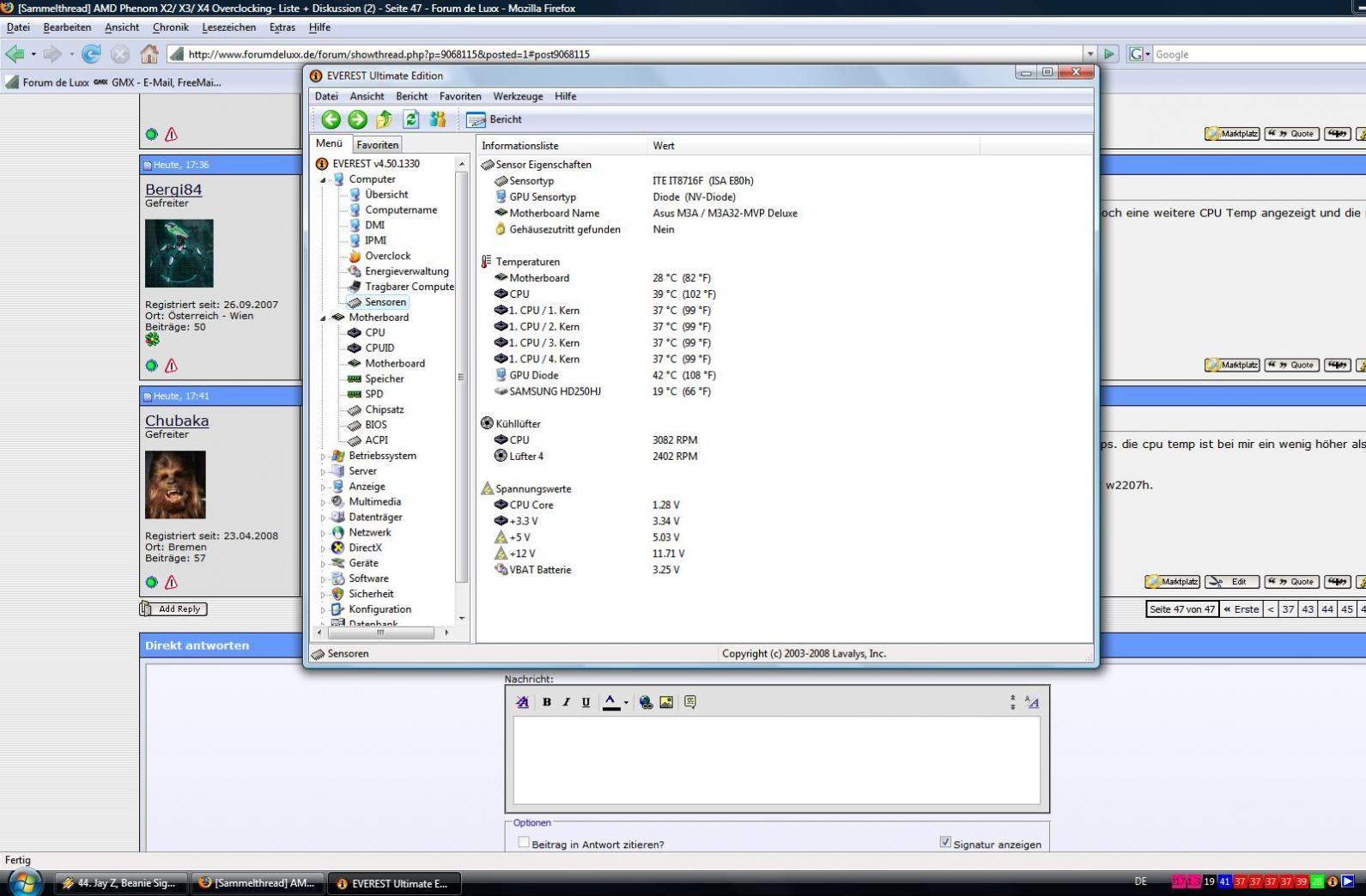
Task: Open Firefox Extras menu
Action: click(x=282, y=27)
